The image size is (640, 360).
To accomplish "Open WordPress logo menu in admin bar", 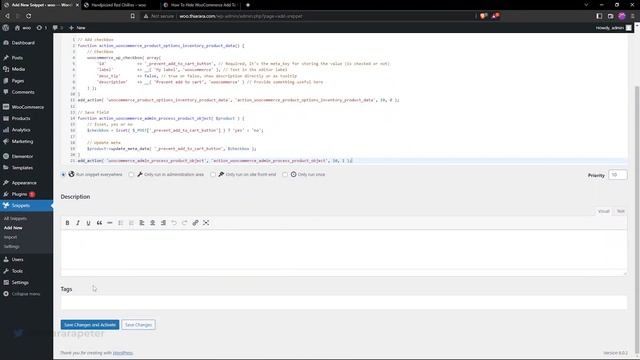I will pyautogui.click(x=6, y=28).
